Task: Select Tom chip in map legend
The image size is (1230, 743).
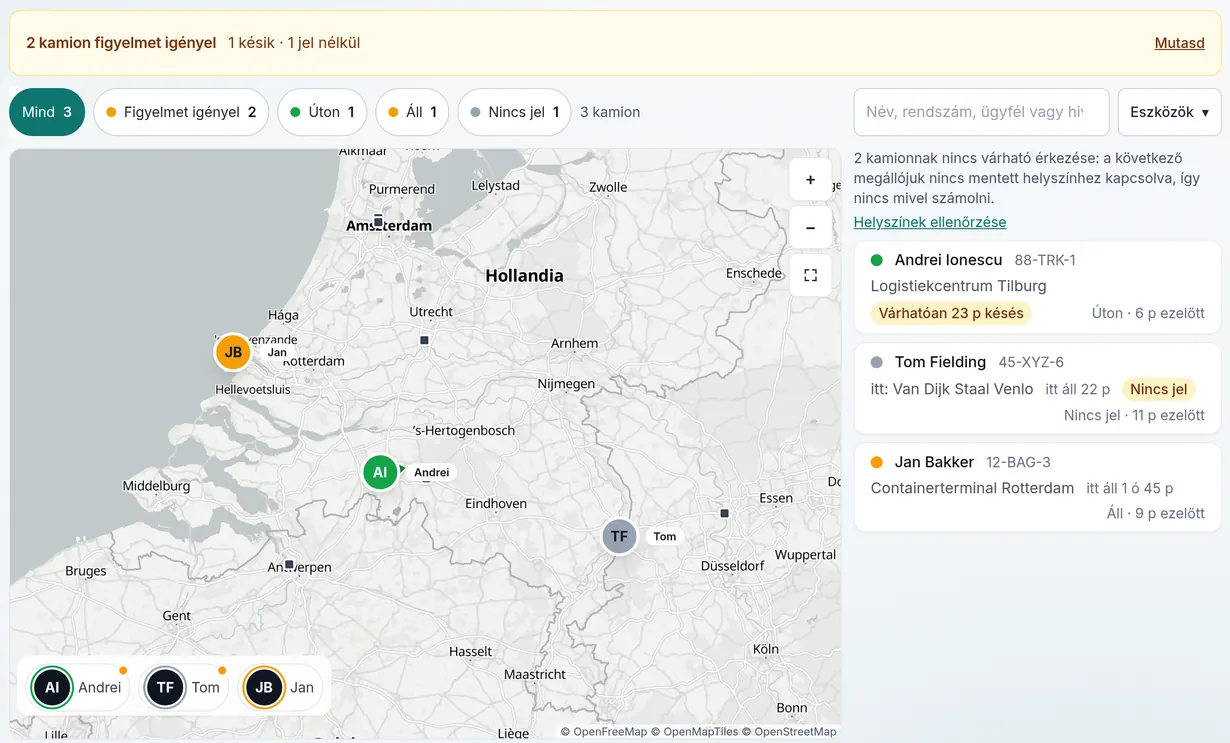Action: point(186,687)
